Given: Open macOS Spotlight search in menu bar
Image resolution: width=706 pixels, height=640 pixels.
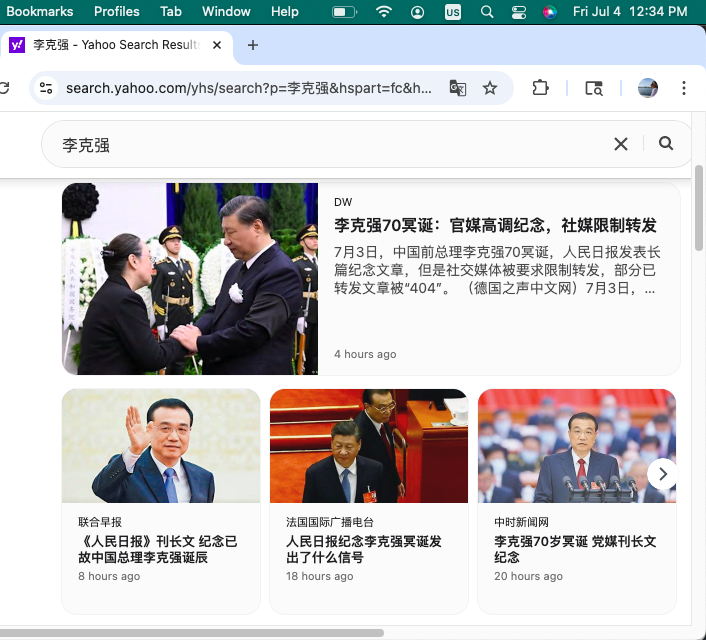Looking at the screenshot, I should tap(487, 12).
